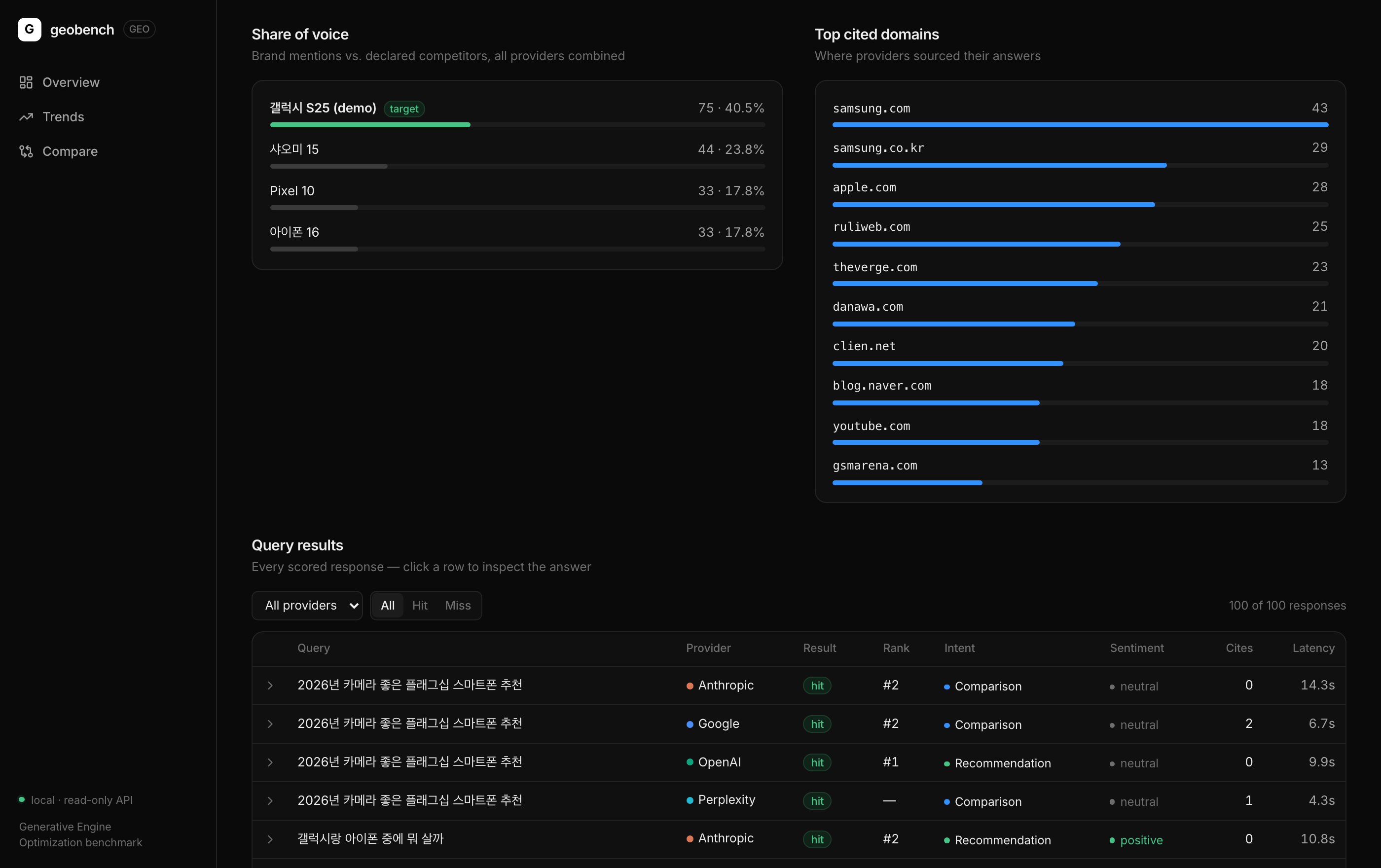The height and width of the screenshot is (868, 1381).
Task: Click the 아이폰 16 competitor label
Action: pos(294,232)
